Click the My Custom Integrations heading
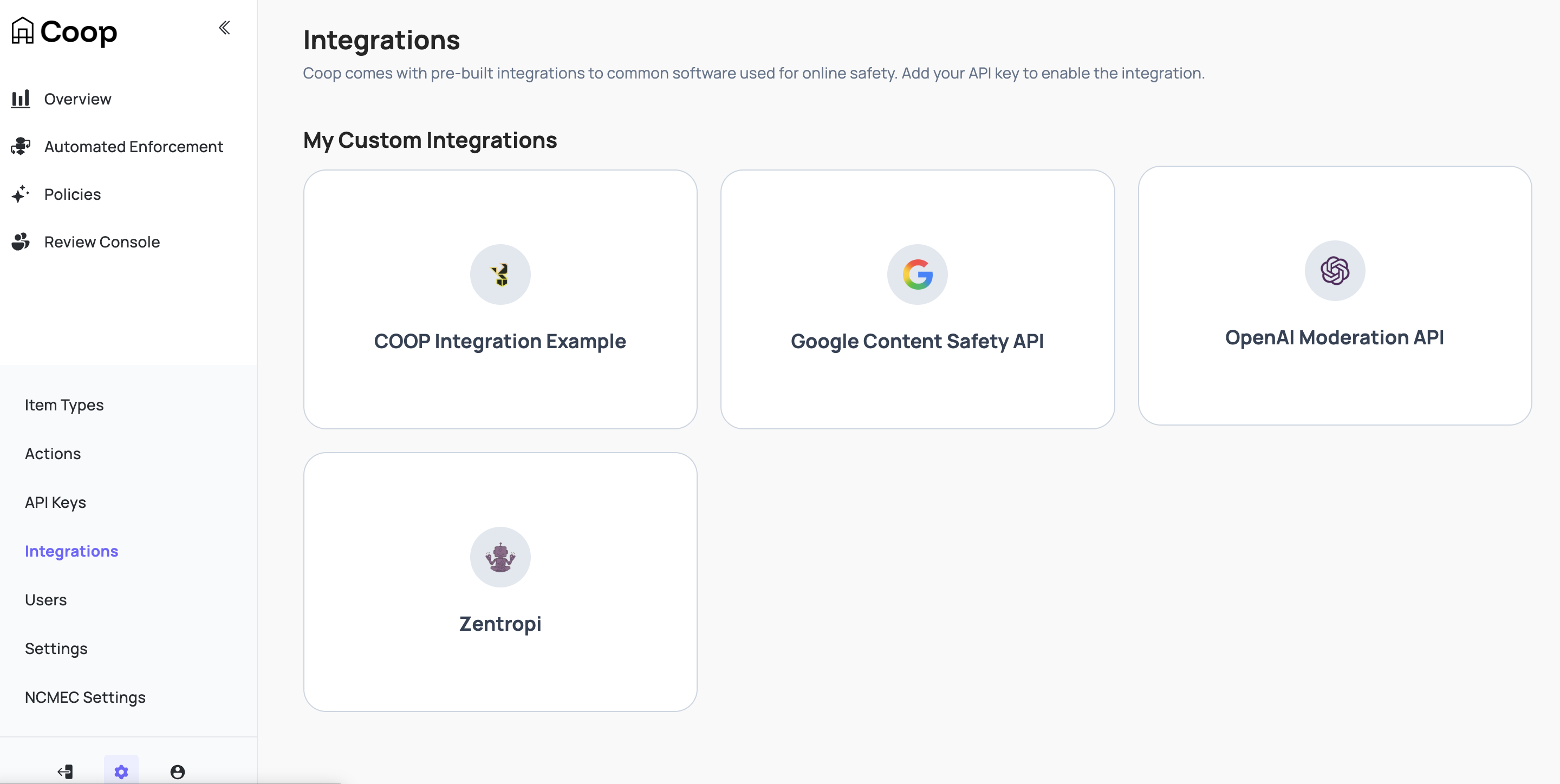This screenshot has width=1560, height=784. pos(430,140)
